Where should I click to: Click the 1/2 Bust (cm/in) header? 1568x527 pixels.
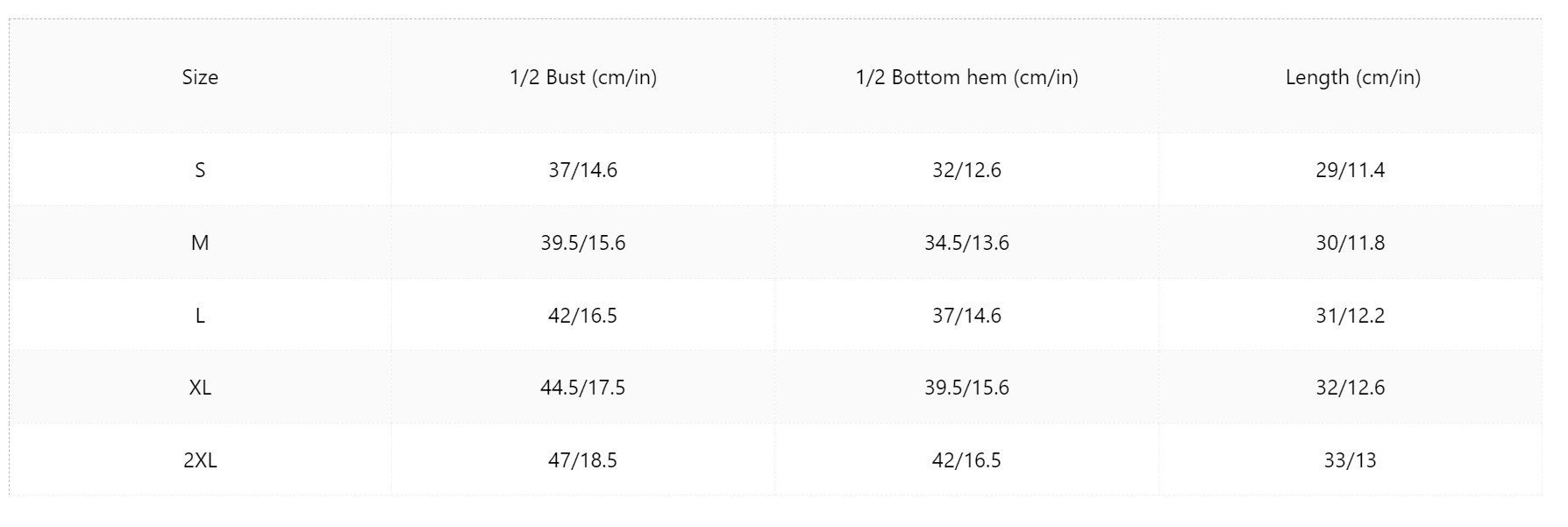coord(583,77)
